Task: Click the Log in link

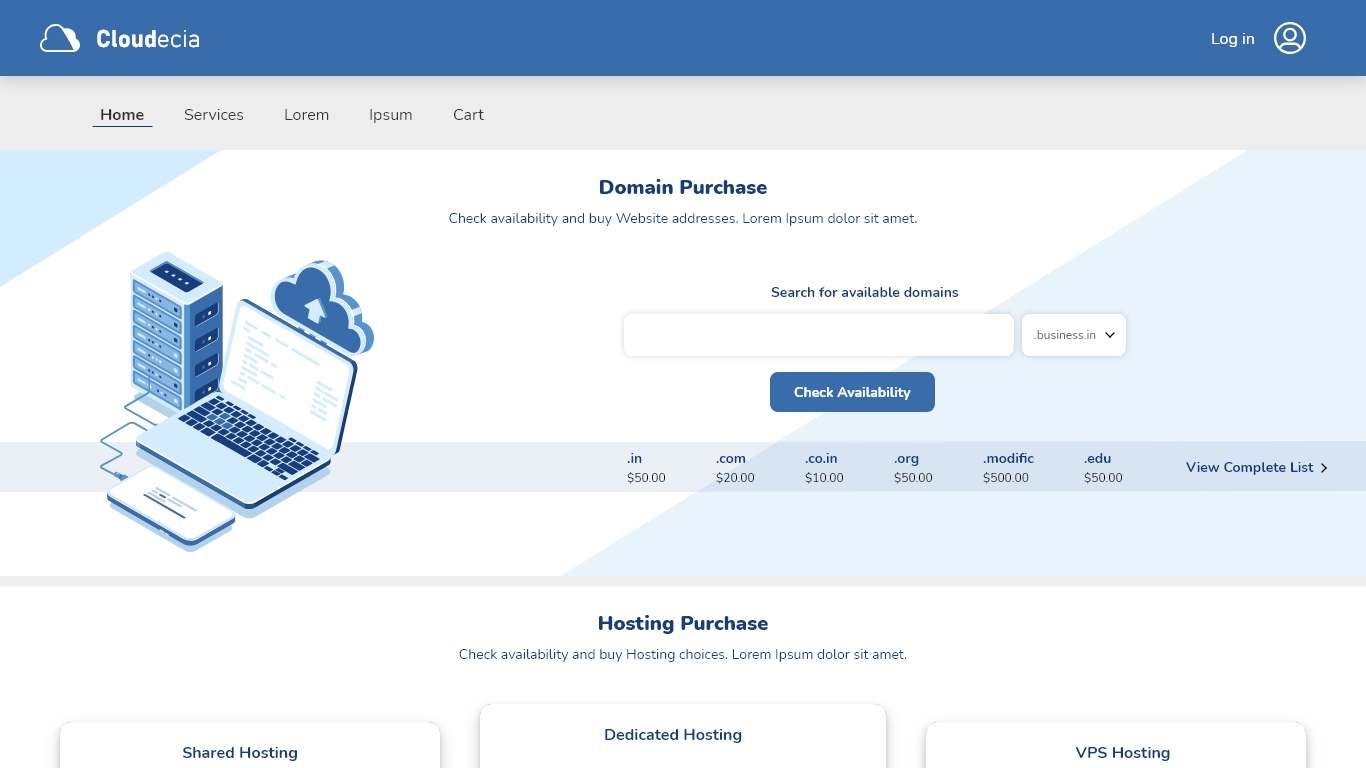Action: point(1232,39)
